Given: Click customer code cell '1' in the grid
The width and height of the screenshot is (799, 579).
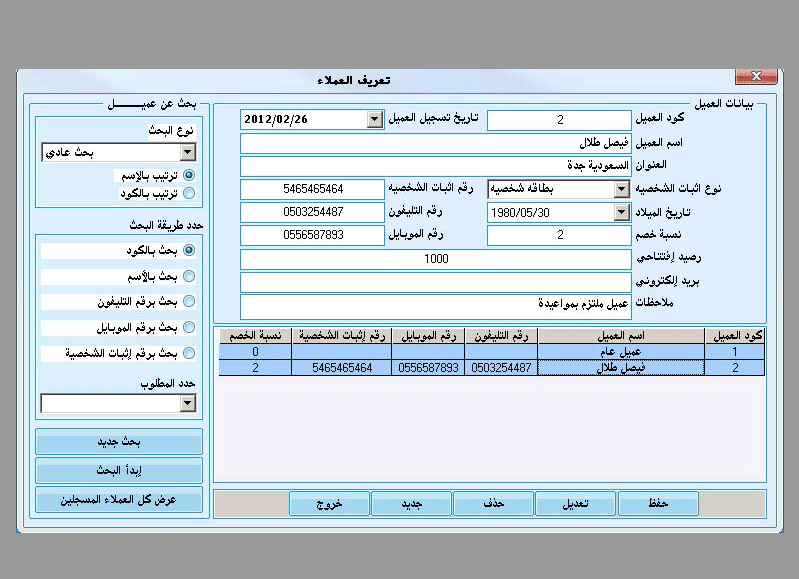Looking at the screenshot, I should (x=735, y=352).
